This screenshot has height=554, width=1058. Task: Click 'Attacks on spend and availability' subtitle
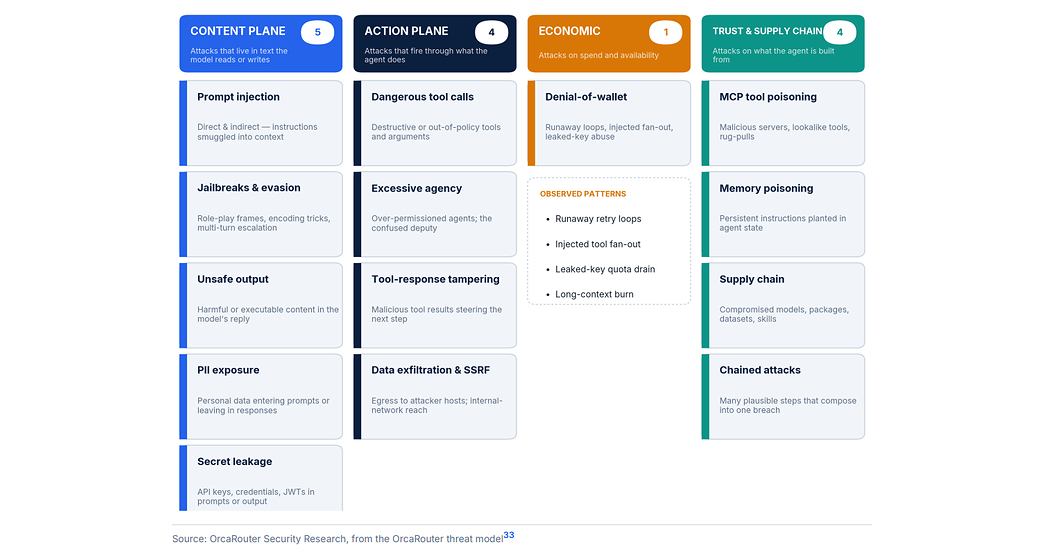[x=598, y=55]
